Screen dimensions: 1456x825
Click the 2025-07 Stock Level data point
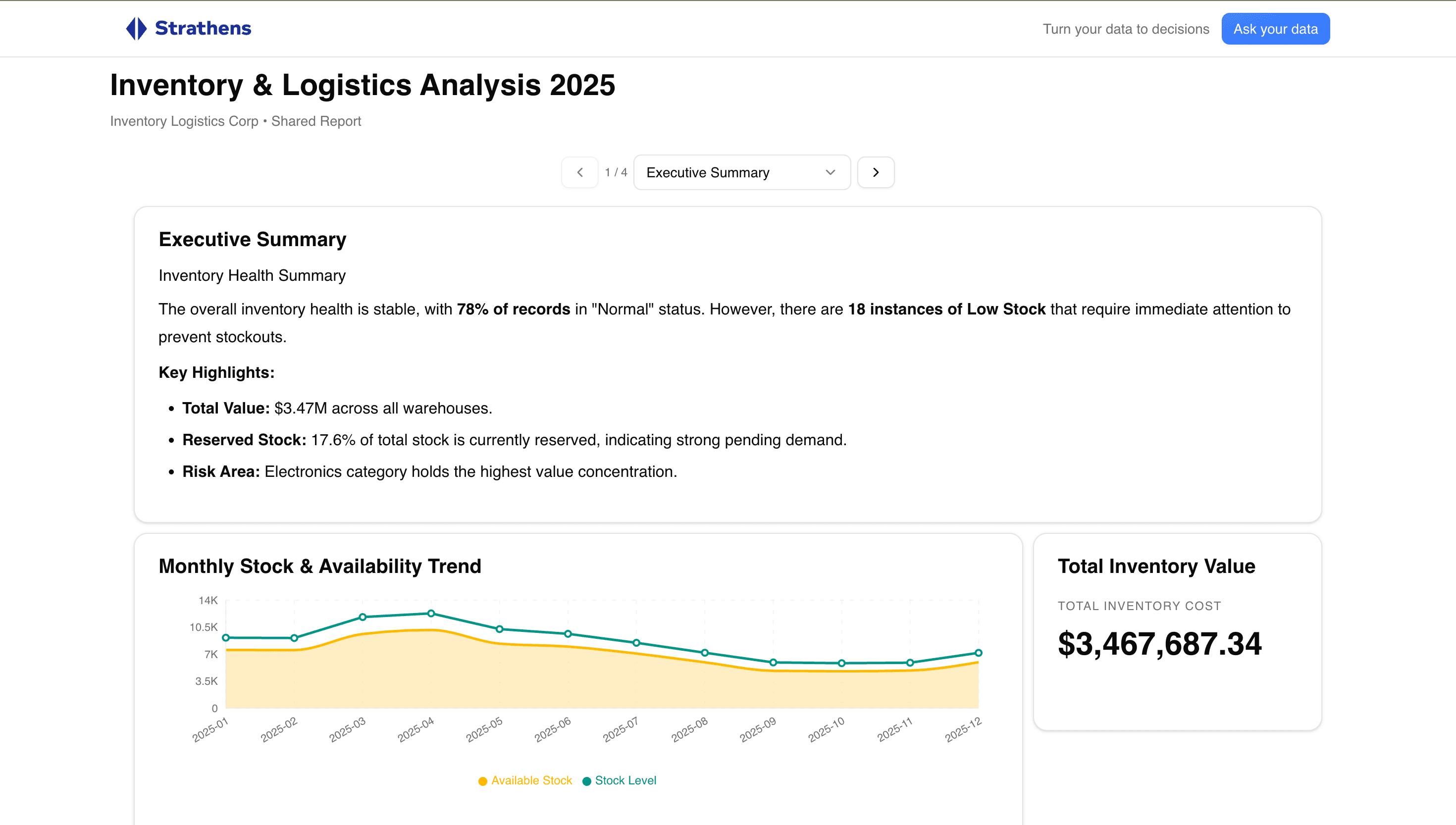tap(636, 643)
